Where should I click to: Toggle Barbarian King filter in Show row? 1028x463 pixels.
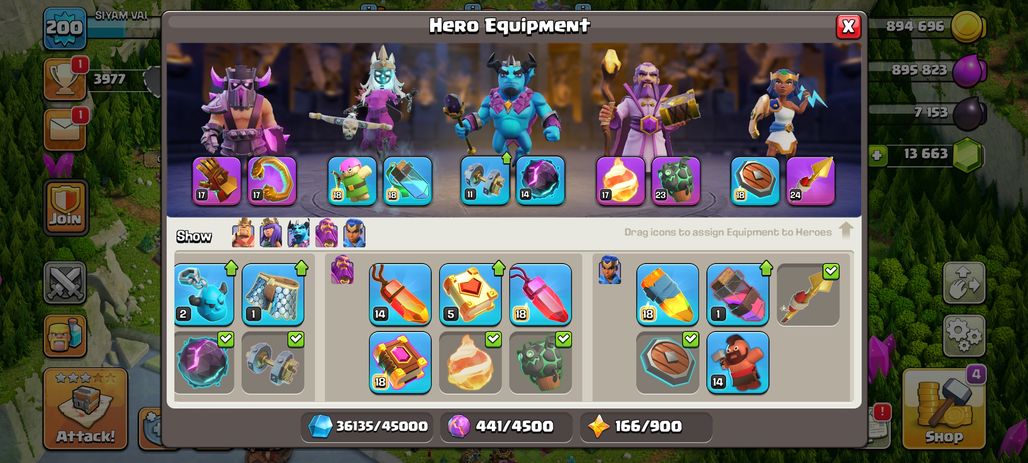(243, 233)
